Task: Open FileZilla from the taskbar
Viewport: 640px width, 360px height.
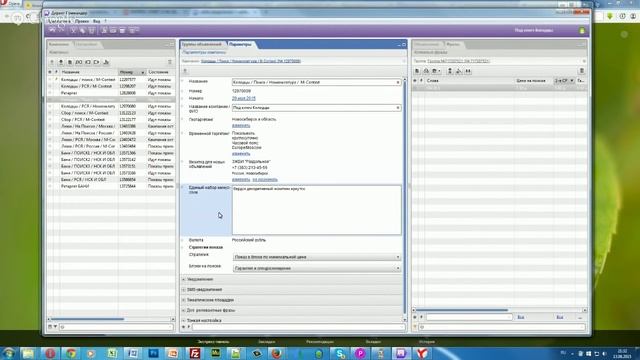Action: click(195, 353)
